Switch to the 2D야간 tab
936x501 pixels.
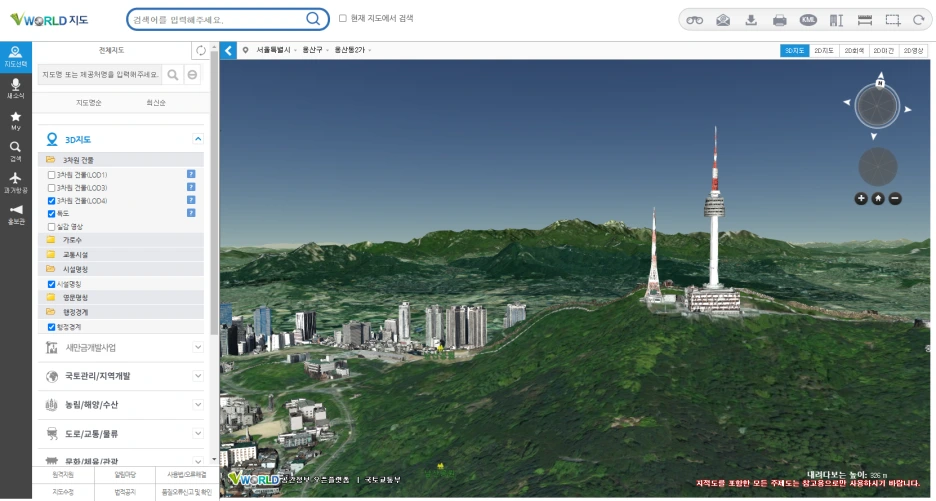(883, 51)
